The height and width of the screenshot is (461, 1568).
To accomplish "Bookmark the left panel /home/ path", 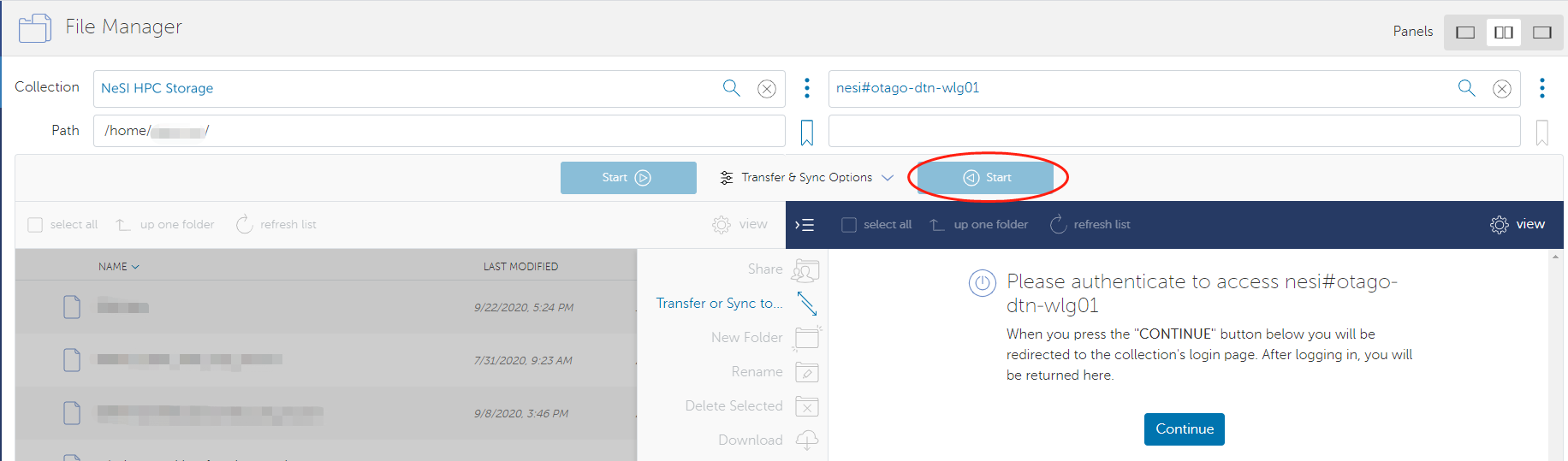I will point(806,133).
